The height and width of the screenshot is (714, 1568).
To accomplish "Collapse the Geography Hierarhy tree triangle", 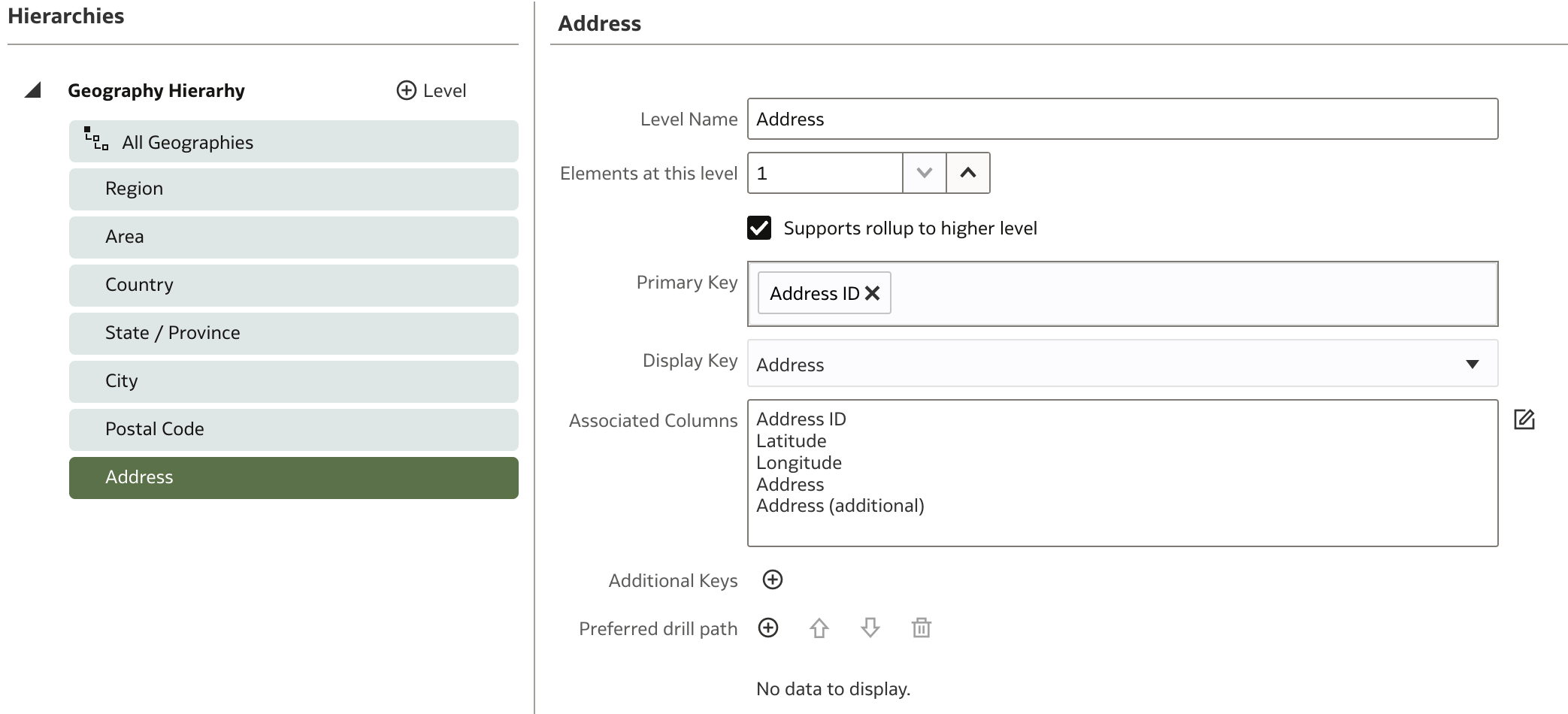I will [32, 90].
